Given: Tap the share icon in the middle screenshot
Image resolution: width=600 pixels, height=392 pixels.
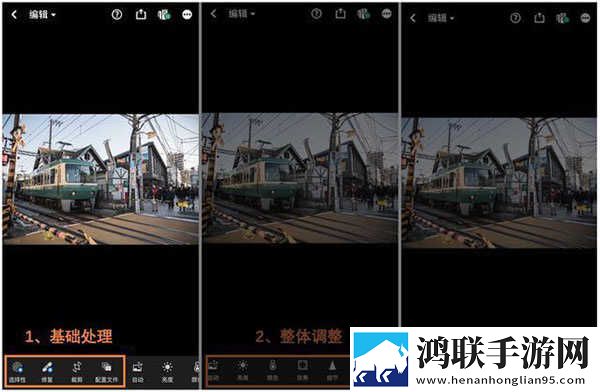Looking at the screenshot, I should [341, 14].
